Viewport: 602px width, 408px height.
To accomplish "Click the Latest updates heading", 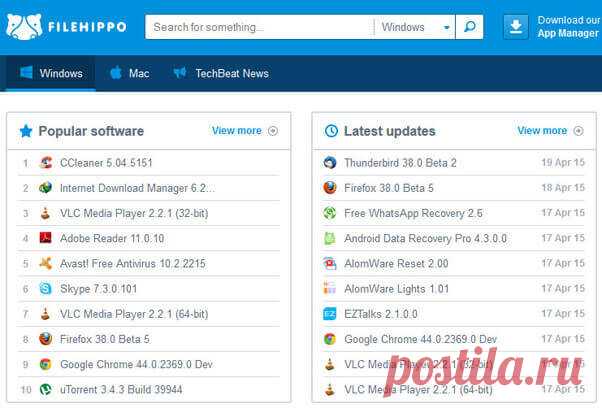I will click(x=390, y=131).
